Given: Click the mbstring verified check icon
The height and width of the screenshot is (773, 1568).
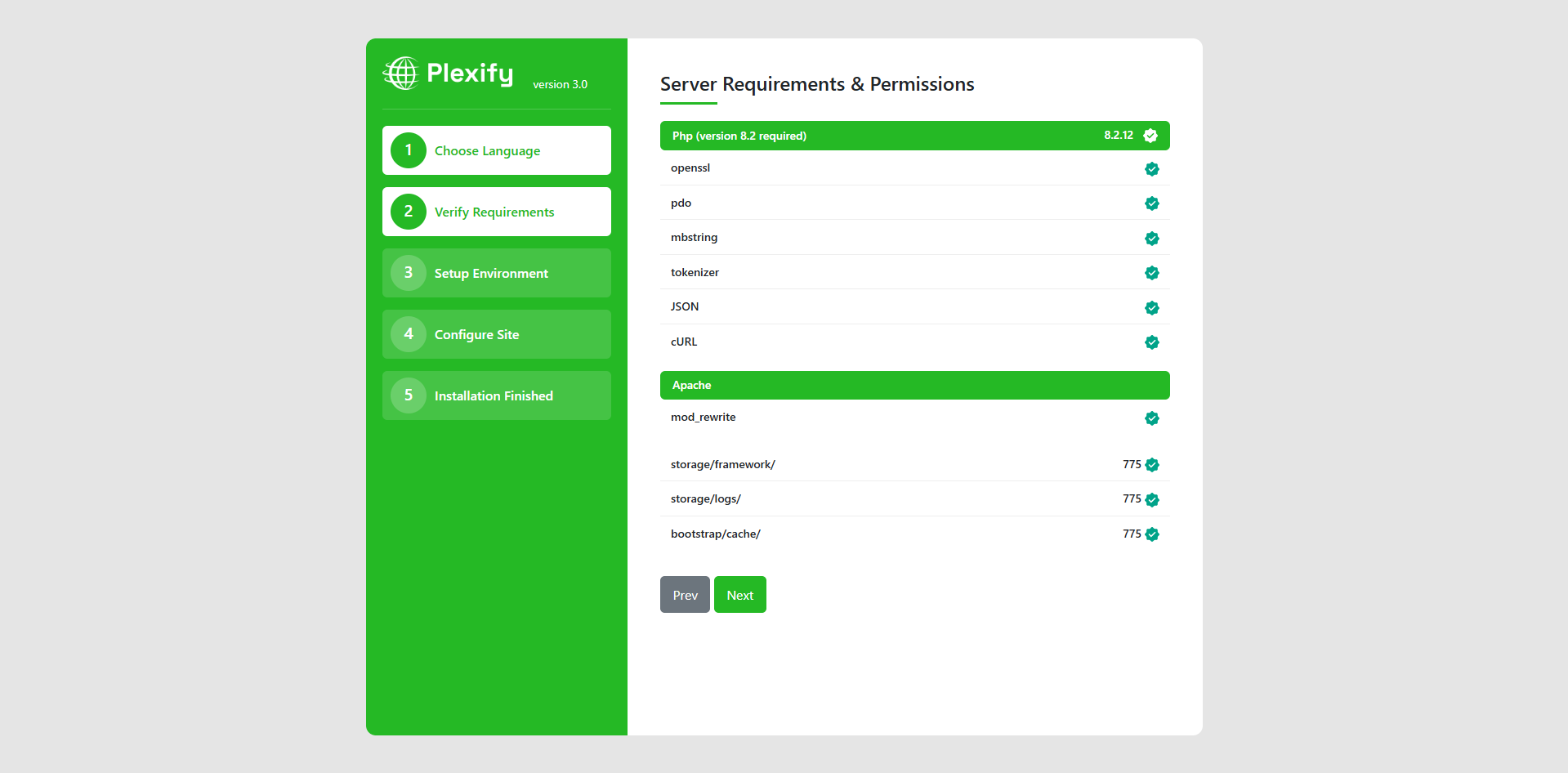Looking at the screenshot, I should point(1151,239).
